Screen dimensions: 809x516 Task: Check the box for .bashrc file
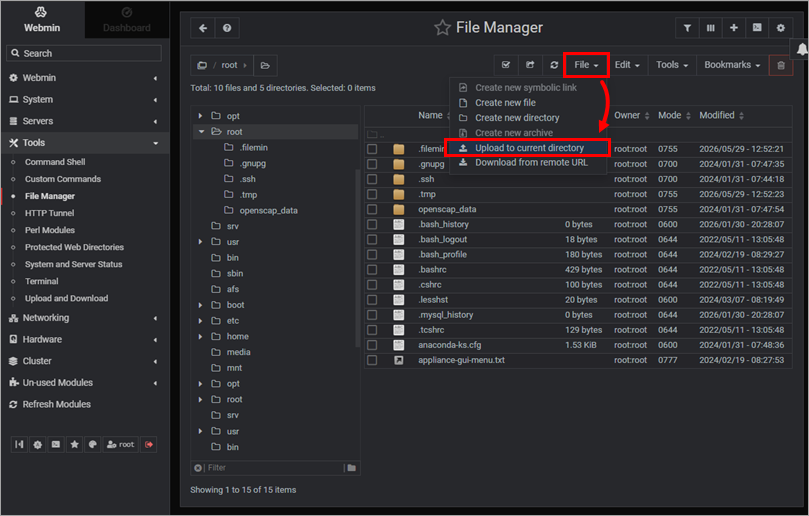pos(372,269)
